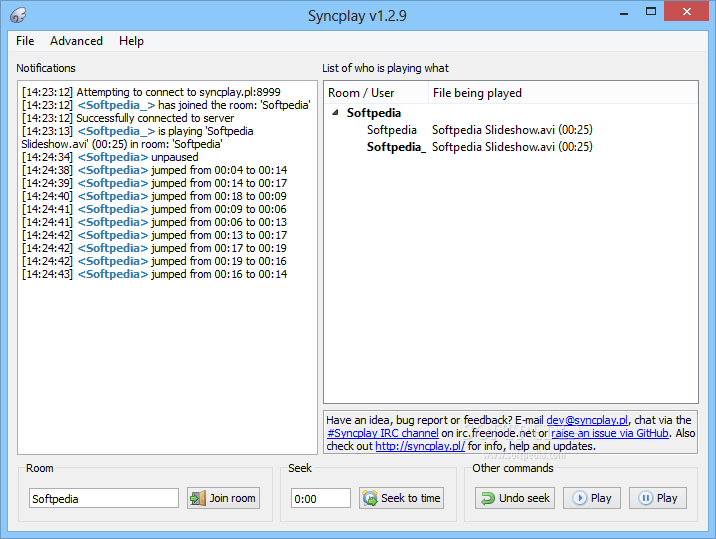Image resolution: width=716 pixels, height=539 pixels.
Task: Open the dev@syncplay.pl email link
Action: [x=587, y=420]
